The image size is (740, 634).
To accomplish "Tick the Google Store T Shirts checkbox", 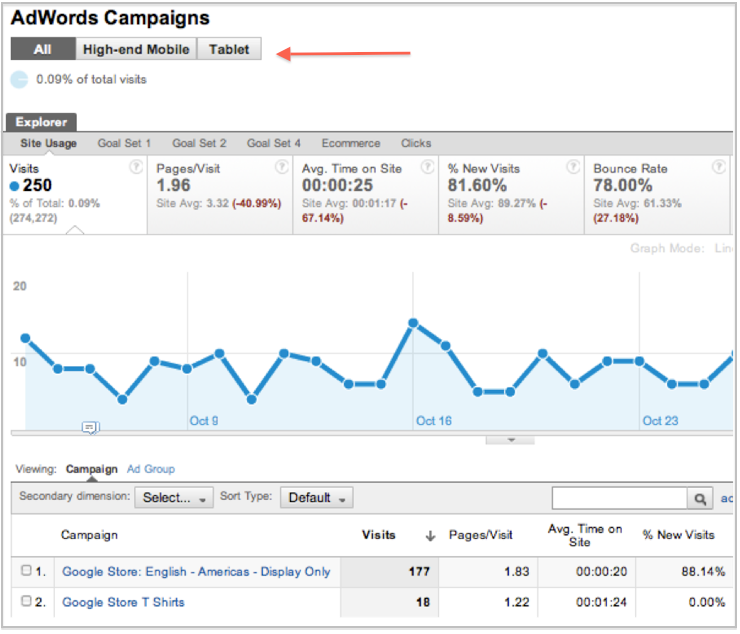I will [27, 601].
